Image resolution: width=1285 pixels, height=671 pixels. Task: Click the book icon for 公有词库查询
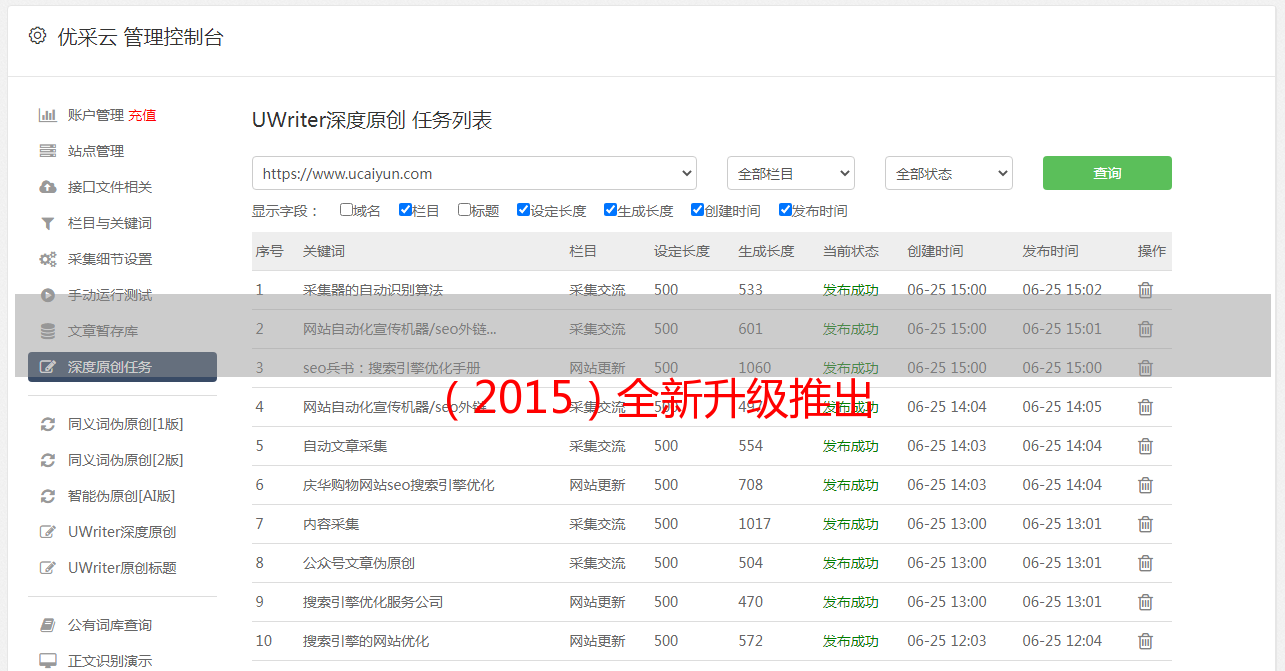(47, 625)
